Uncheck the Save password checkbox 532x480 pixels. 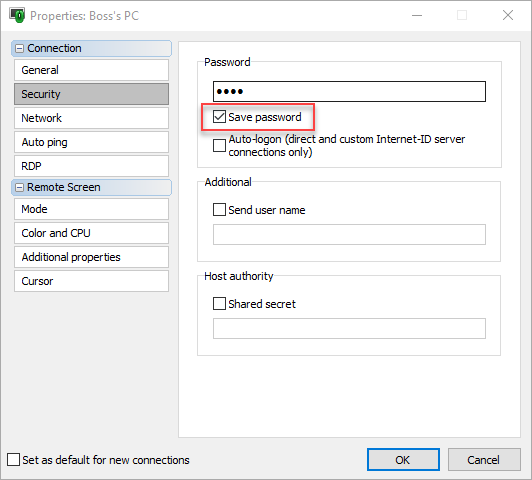[219, 117]
